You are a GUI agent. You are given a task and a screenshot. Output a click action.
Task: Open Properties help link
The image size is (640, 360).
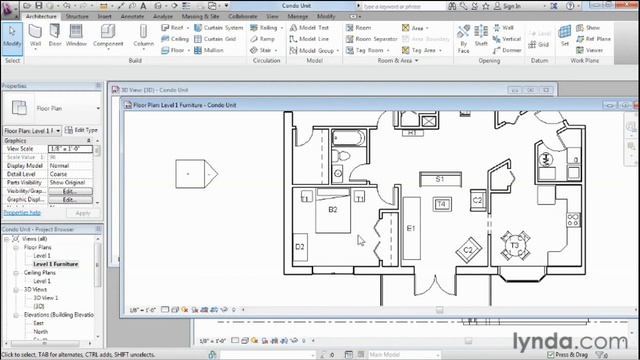point(22,213)
